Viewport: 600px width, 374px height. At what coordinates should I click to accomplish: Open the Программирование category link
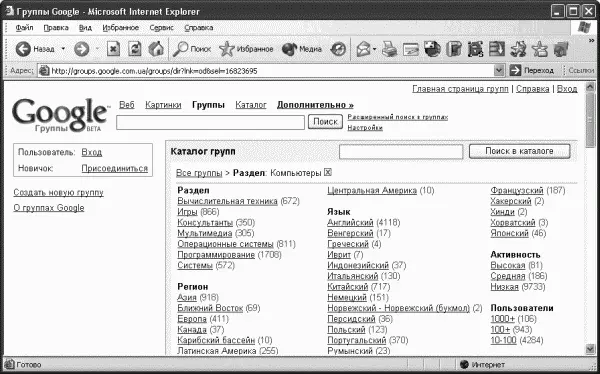(x=216, y=255)
